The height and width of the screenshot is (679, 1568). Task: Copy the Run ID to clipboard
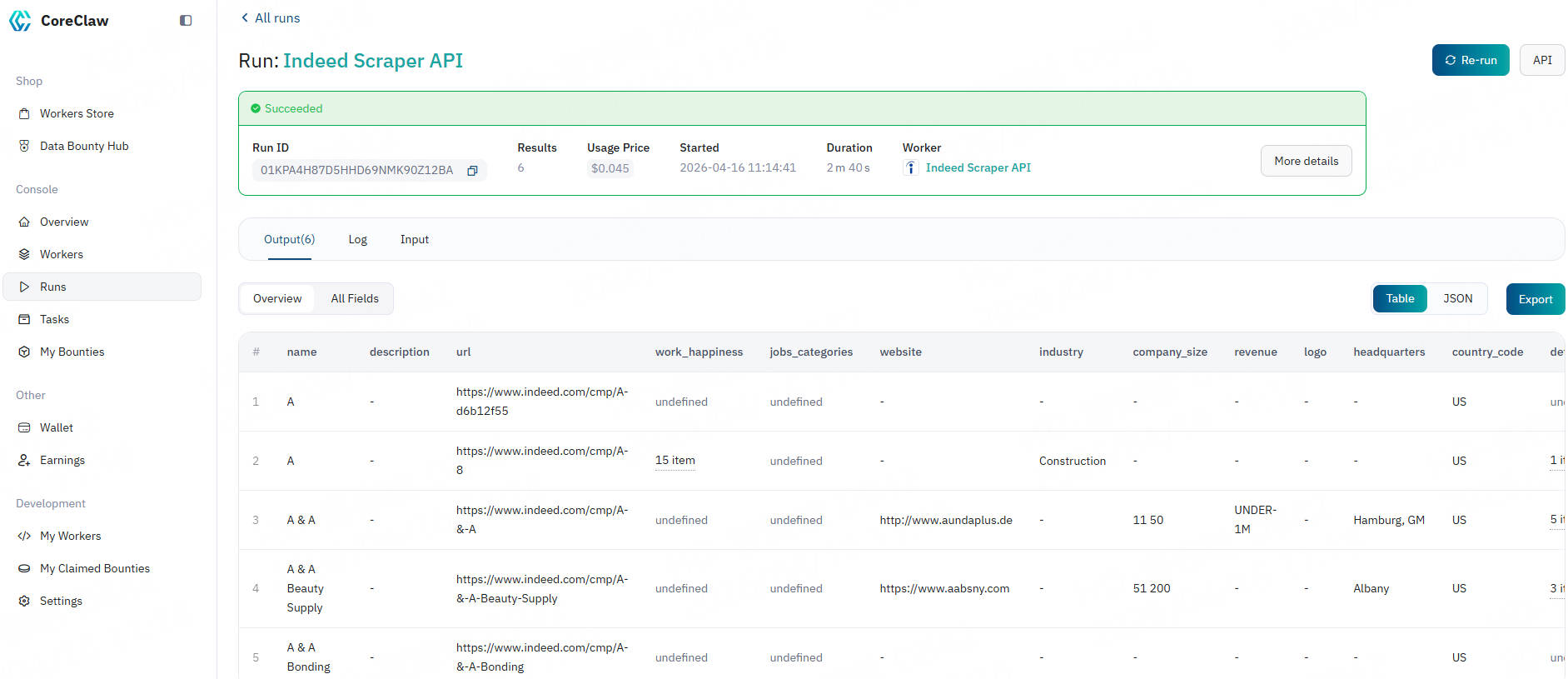pos(472,171)
